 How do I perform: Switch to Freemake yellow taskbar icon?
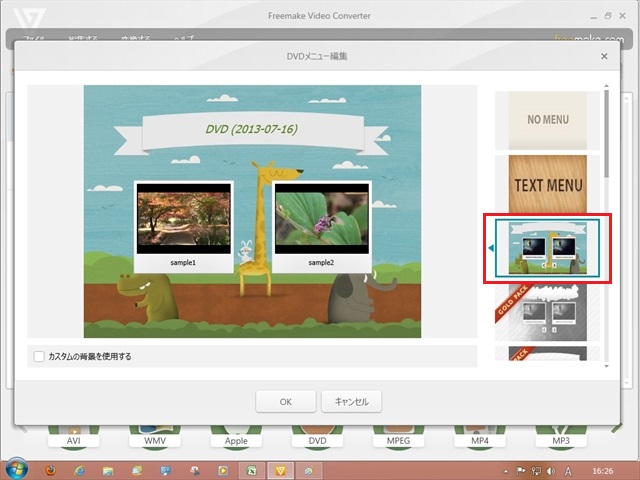282,469
